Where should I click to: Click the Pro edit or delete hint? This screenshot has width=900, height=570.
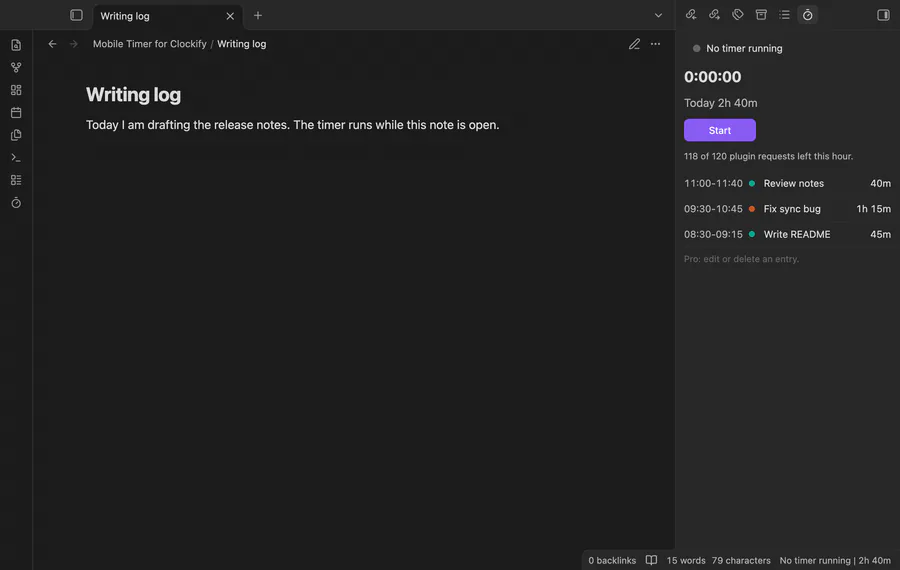pos(741,259)
